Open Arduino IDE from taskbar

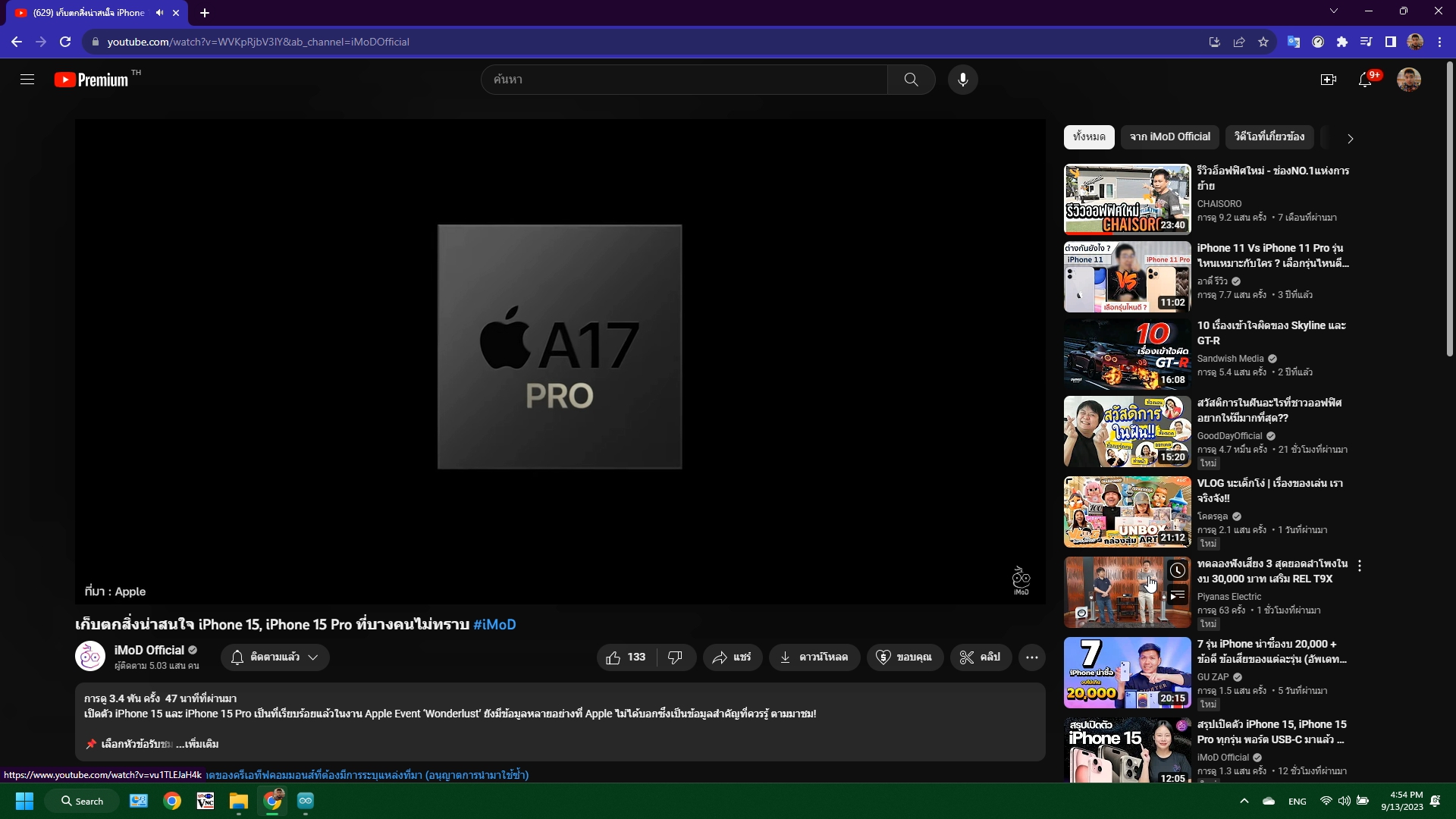306,801
